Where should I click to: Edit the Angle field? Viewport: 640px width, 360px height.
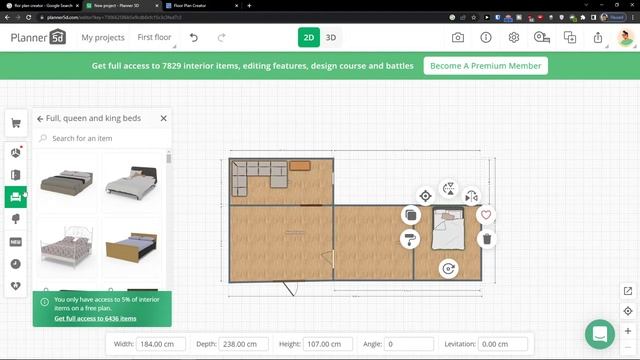tap(409, 344)
